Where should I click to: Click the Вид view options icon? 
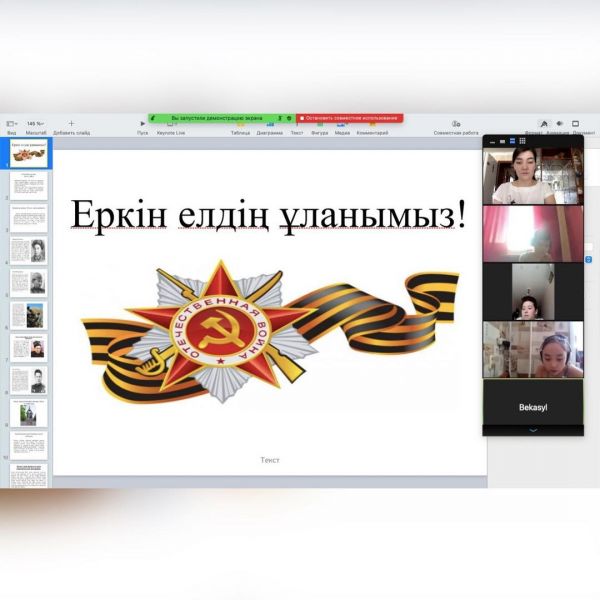coord(11,123)
